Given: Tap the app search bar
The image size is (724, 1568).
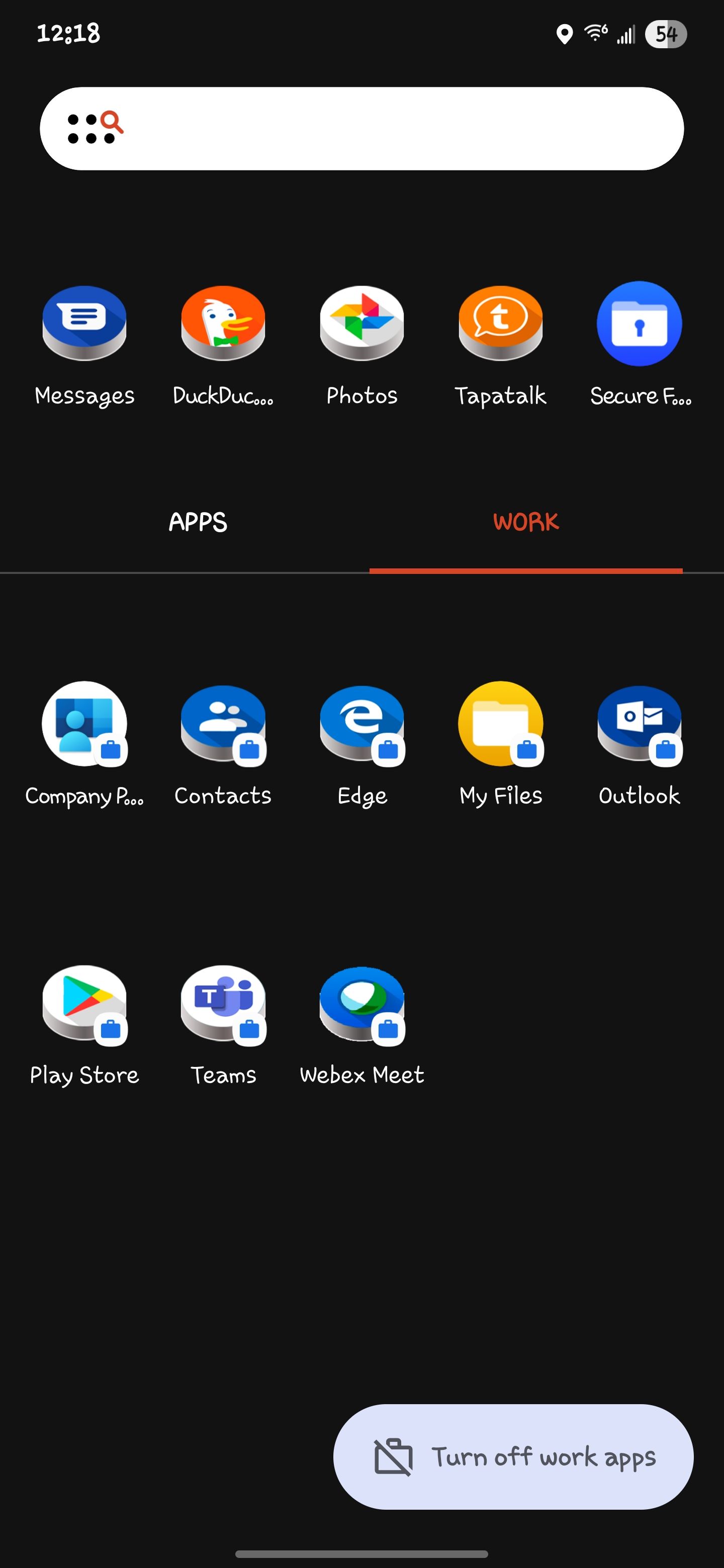Looking at the screenshot, I should pyautogui.click(x=390, y=129).
